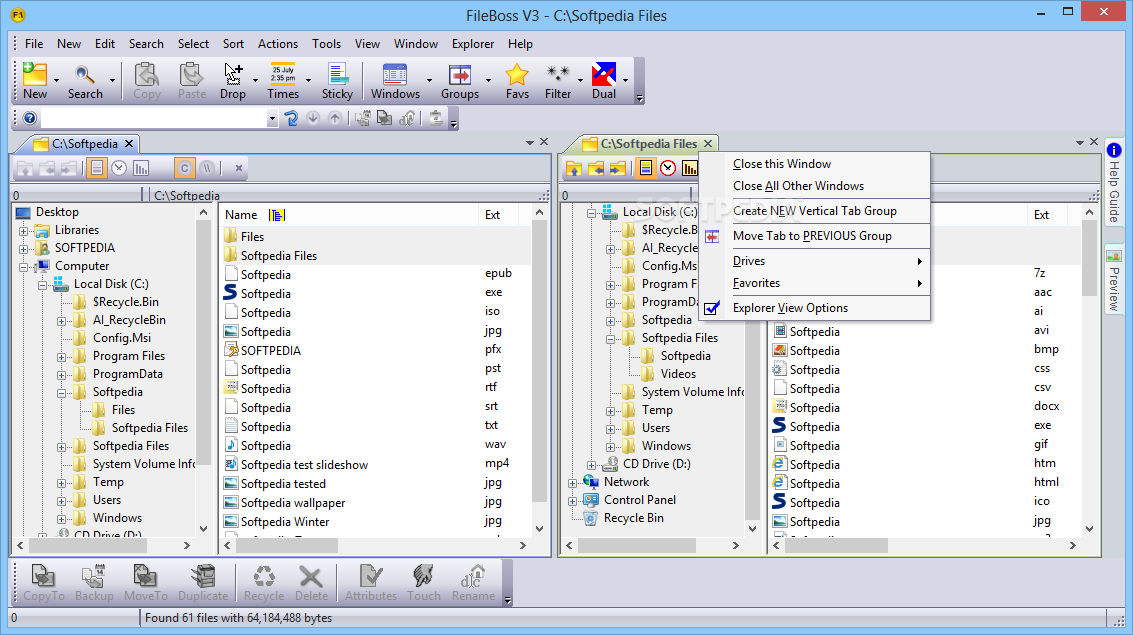Click the red clock icon in right pane toolbar
This screenshot has width=1133, height=635.
coord(668,168)
